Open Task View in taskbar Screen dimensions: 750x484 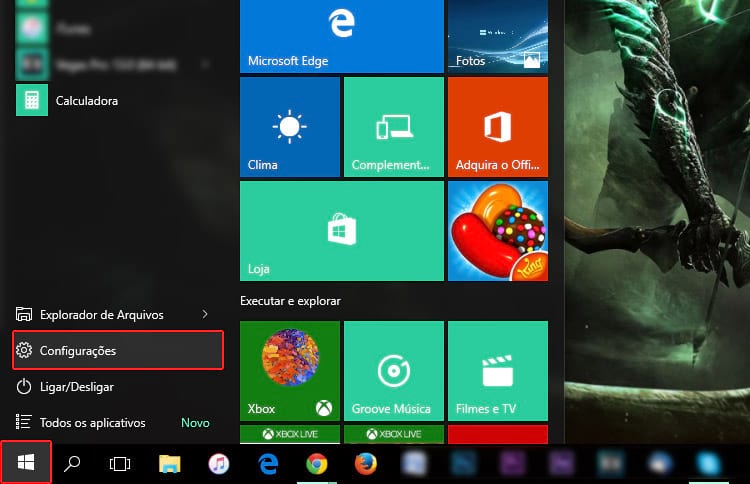click(x=120, y=463)
